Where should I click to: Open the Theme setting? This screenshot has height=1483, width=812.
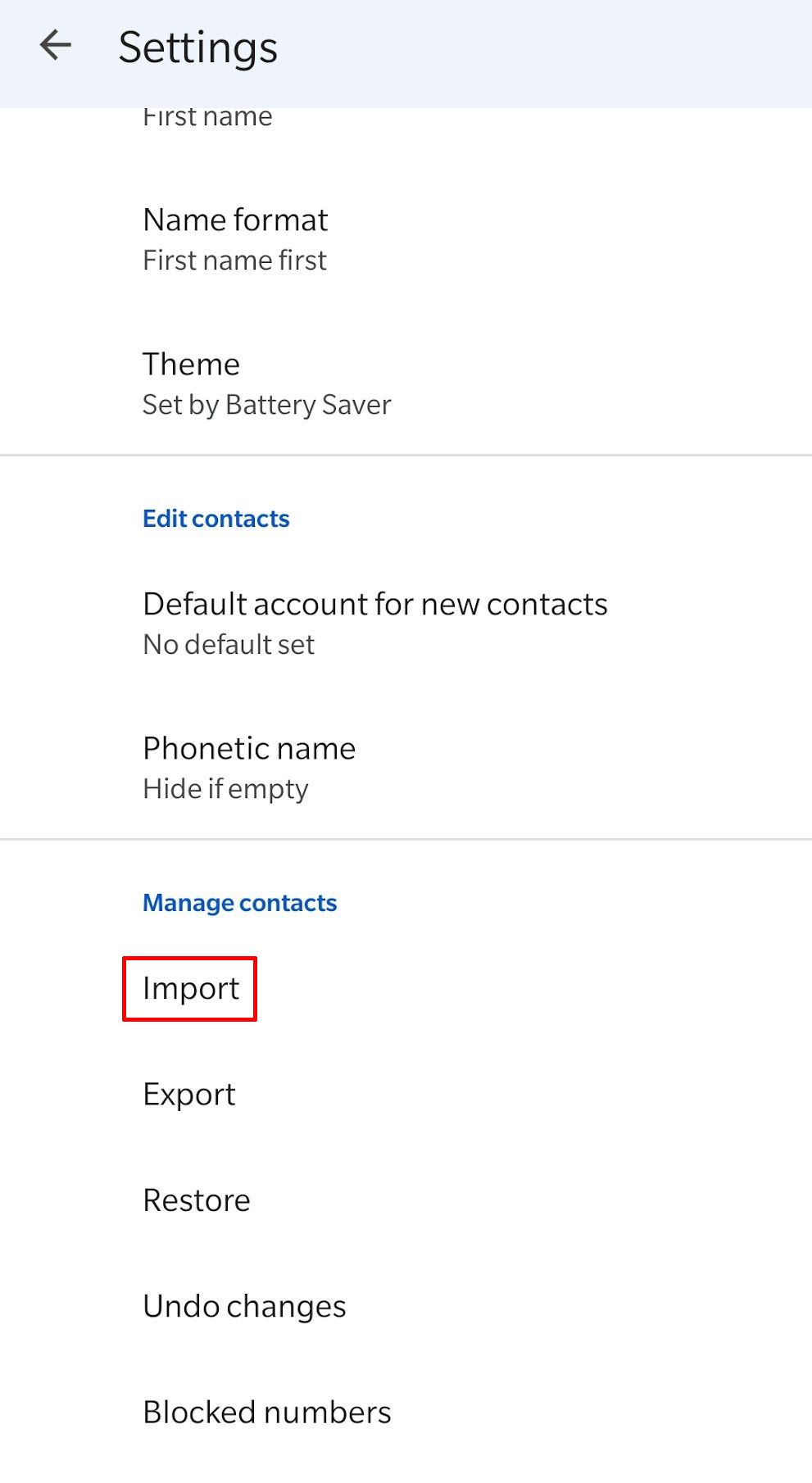[x=191, y=364]
